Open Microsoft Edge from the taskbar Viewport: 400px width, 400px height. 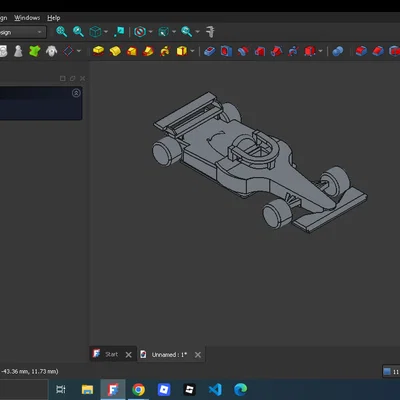[240, 389]
